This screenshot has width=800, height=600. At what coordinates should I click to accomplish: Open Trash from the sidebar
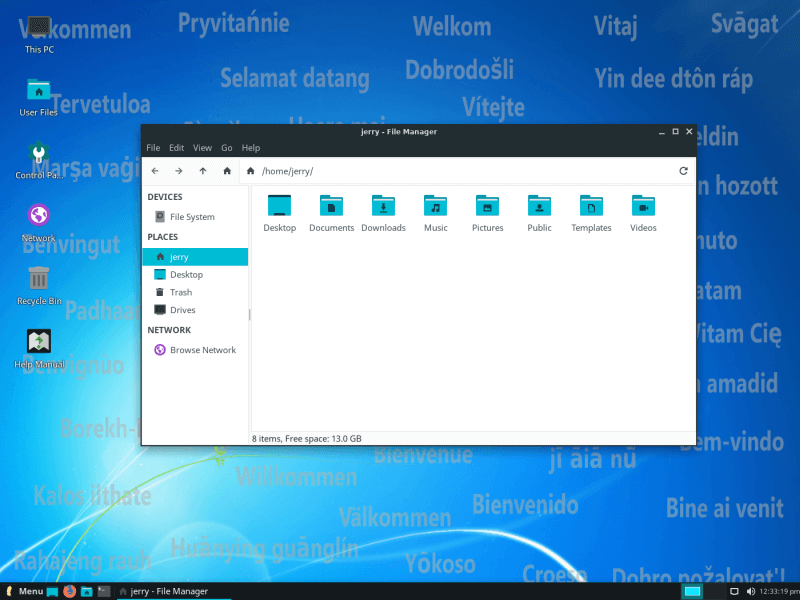click(180, 292)
